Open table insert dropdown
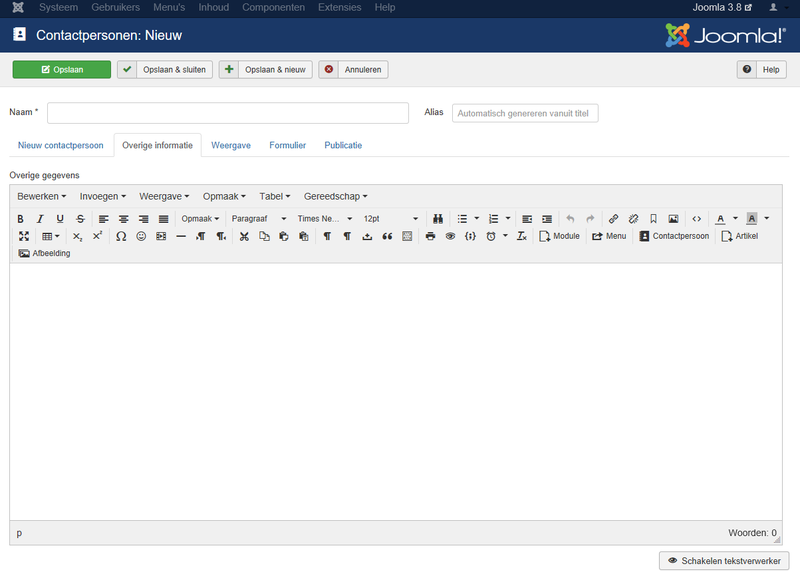The image size is (800, 580). pyautogui.click(x=51, y=236)
